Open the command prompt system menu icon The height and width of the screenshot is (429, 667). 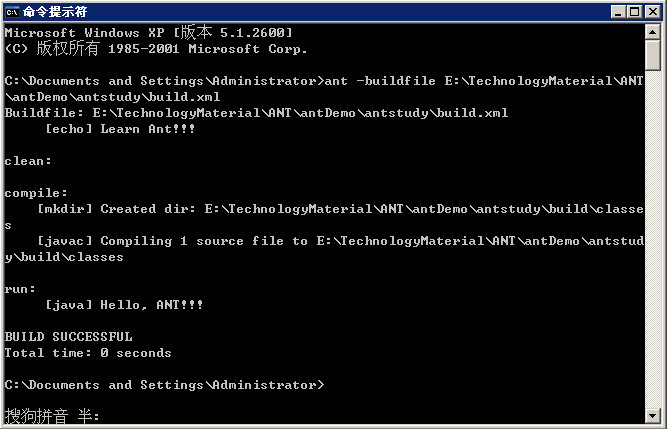click(x=13, y=11)
